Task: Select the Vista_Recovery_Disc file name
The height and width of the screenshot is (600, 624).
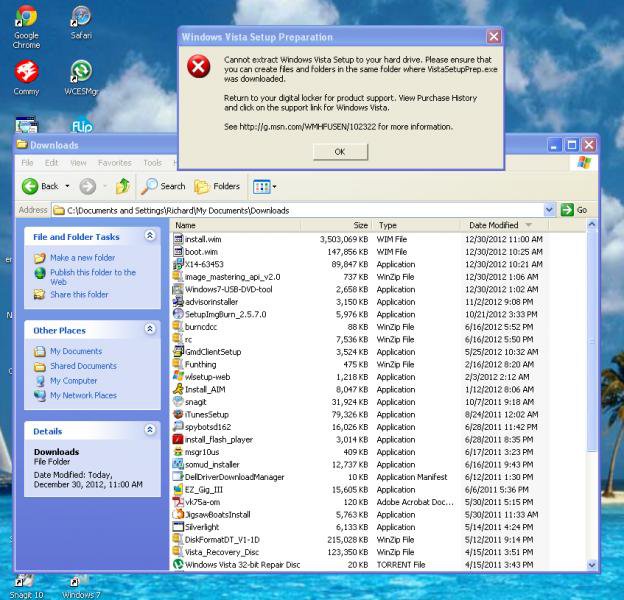Action: (x=222, y=552)
